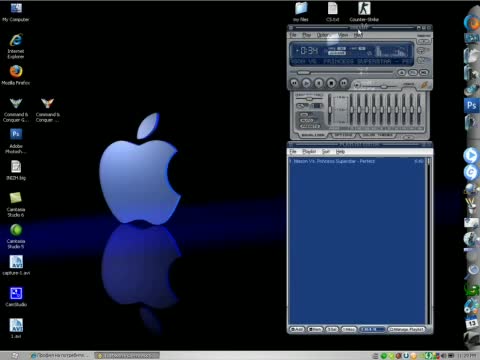
Task: Open My Computer desktop icon
Action: tap(16, 13)
